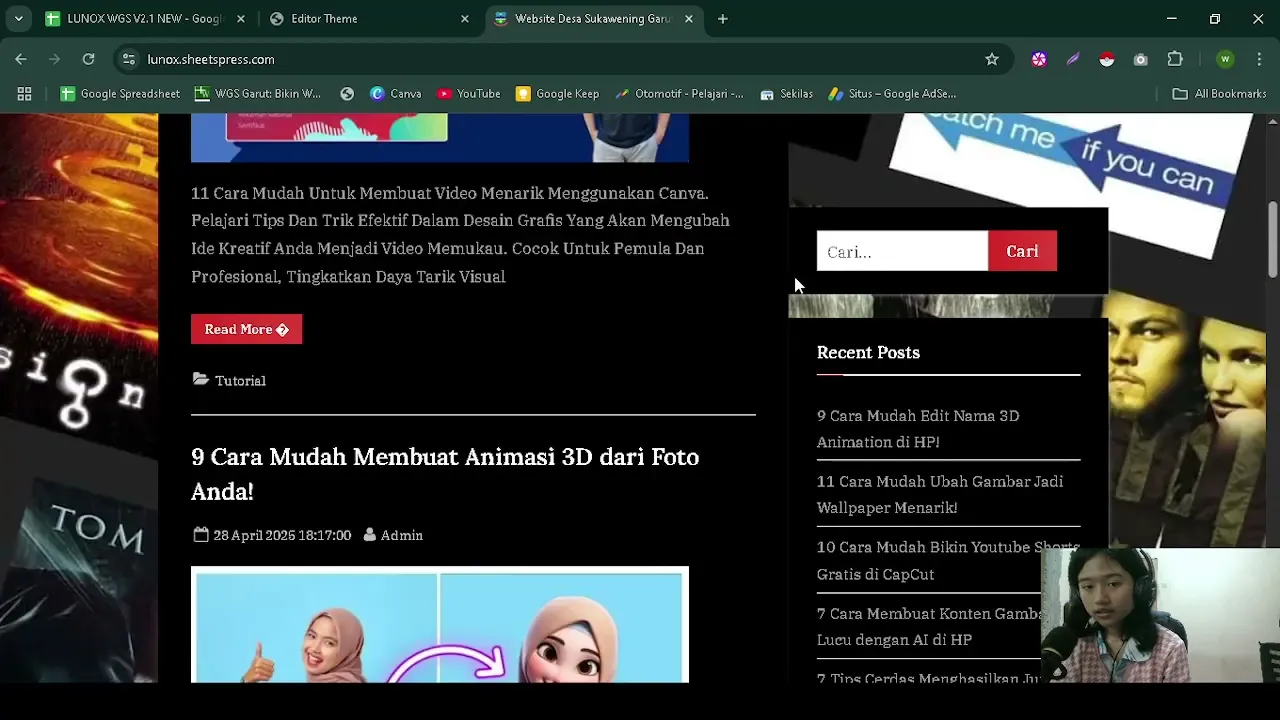Open the apps grid icon in bookmarks bar

click(x=24, y=94)
